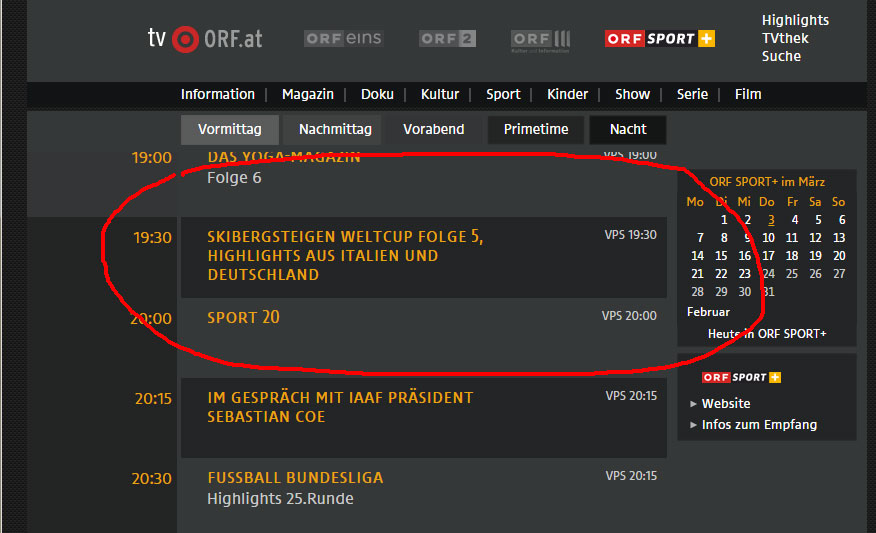Screen dimensions: 876x533
Task: Select calendar day 18 in März
Action: [792, 255]
